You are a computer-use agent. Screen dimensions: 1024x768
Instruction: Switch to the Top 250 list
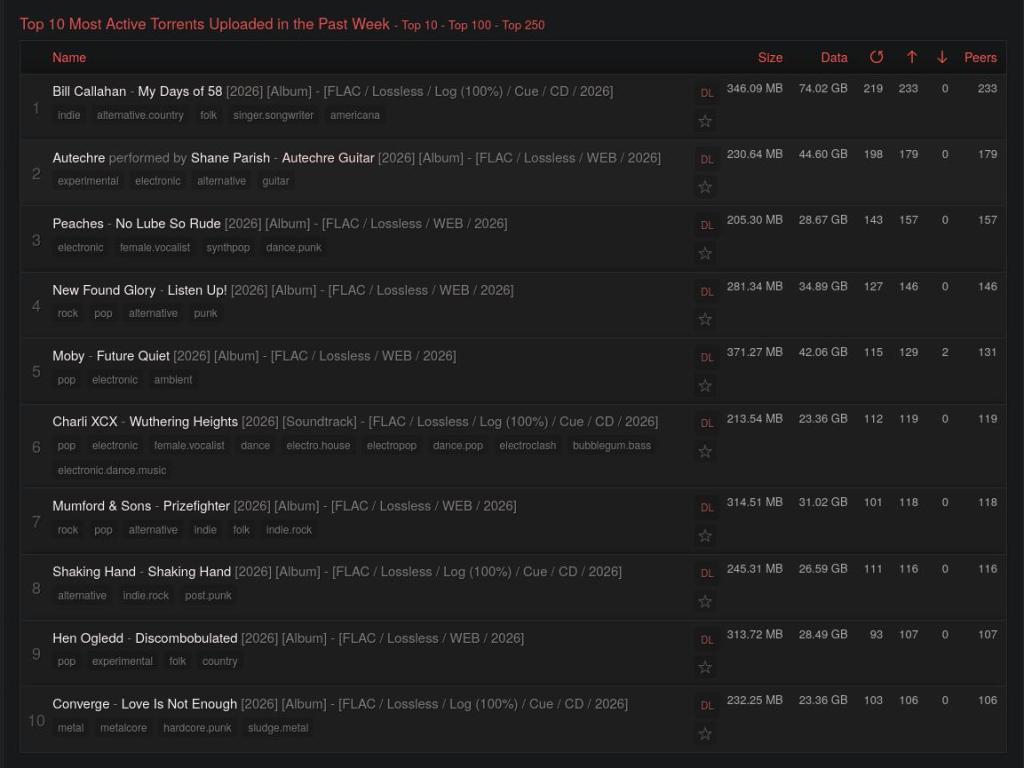click(523, 25)
